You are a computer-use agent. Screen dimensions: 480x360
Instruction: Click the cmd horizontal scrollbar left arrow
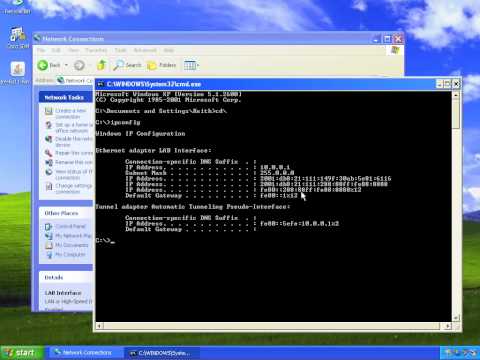pyautogui.click(x=99, y=326)
